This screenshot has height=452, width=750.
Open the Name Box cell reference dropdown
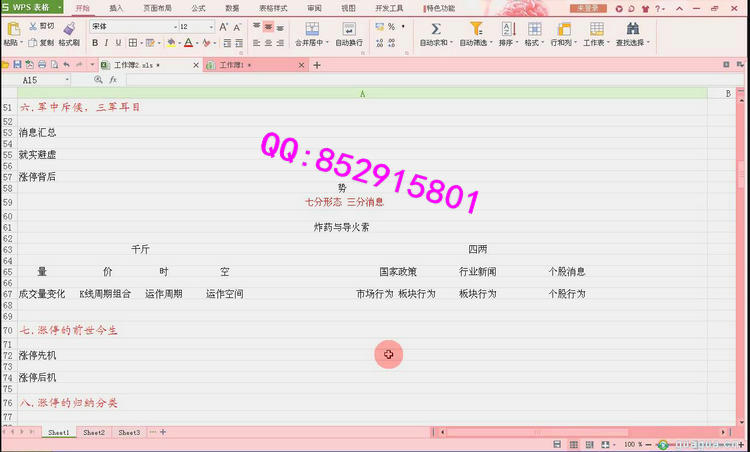[67, 80]
